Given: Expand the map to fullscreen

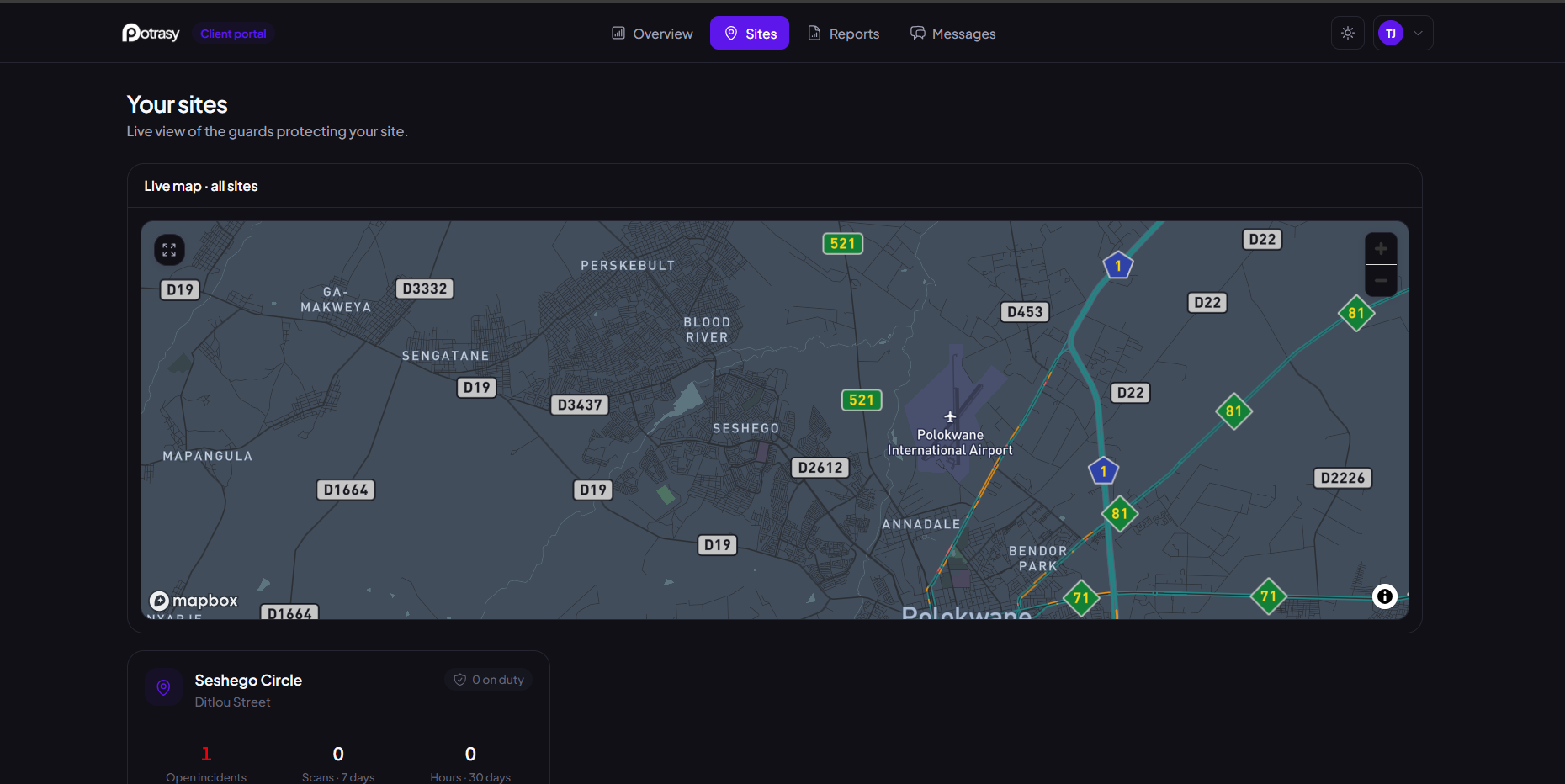Looking at the screenshot, I should click(x=169, y=250).
